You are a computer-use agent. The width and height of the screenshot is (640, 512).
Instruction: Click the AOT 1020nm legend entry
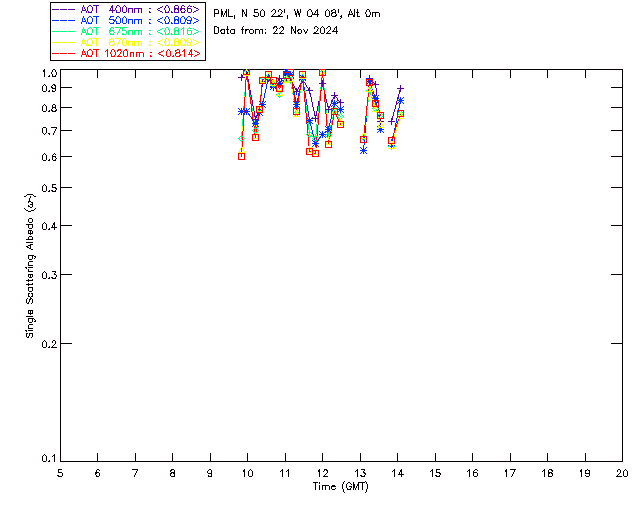coord(126,53)
